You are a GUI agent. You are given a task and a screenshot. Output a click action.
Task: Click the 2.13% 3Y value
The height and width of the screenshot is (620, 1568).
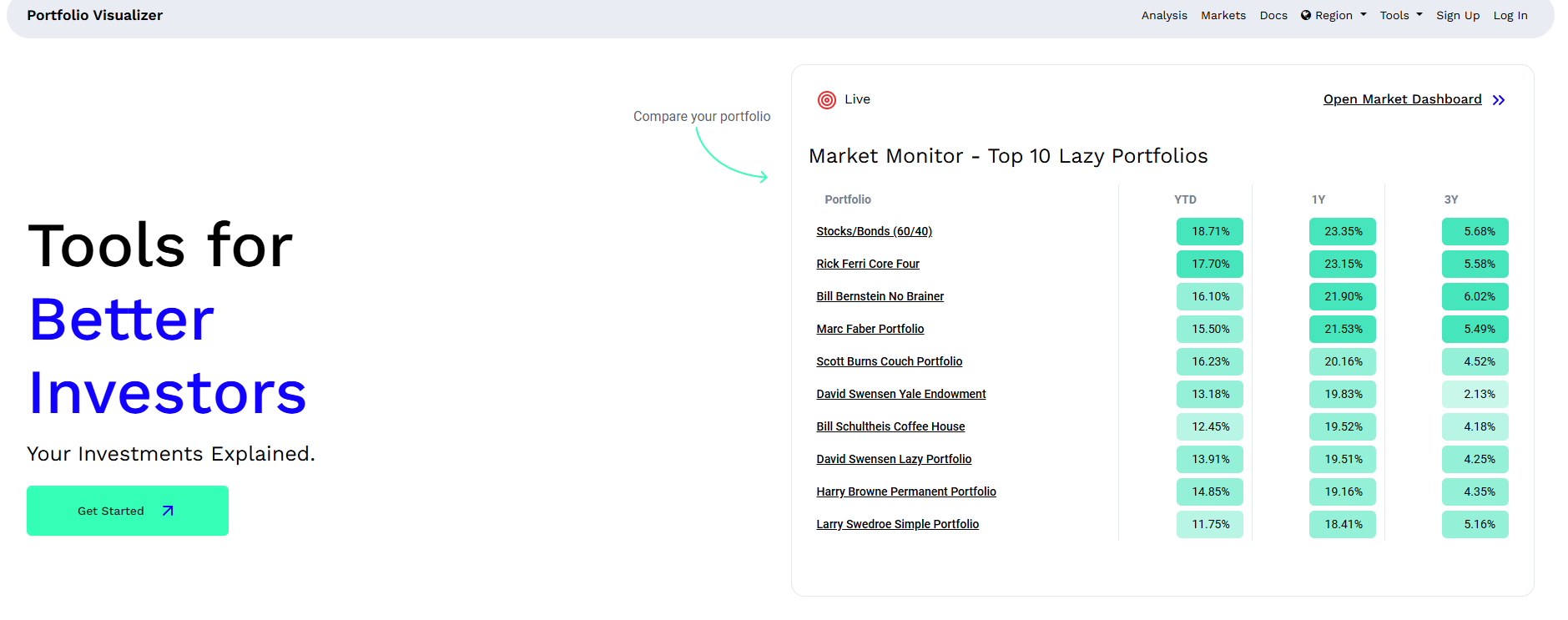tap(1475, 394)
